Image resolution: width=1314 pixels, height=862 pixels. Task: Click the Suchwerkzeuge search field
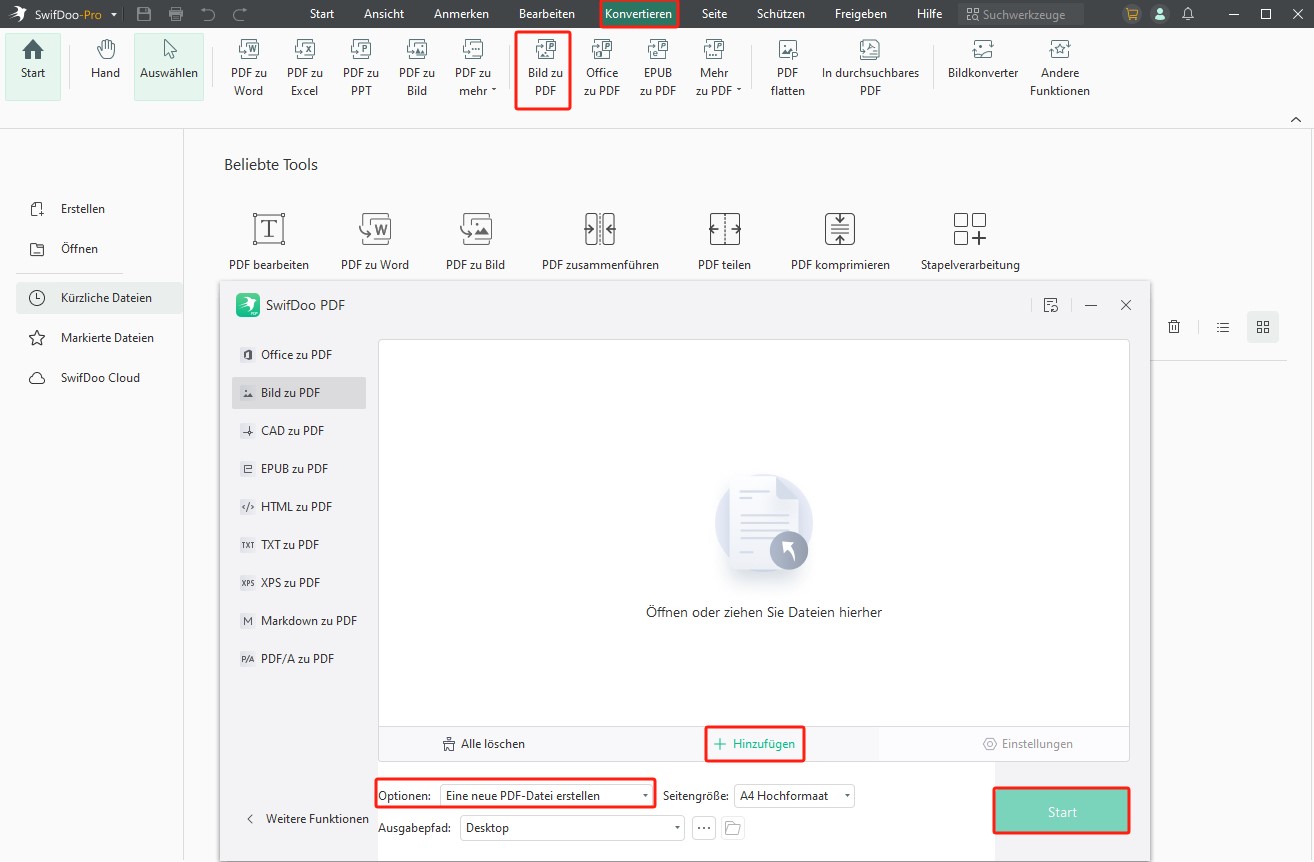[x=1021, y=14]
